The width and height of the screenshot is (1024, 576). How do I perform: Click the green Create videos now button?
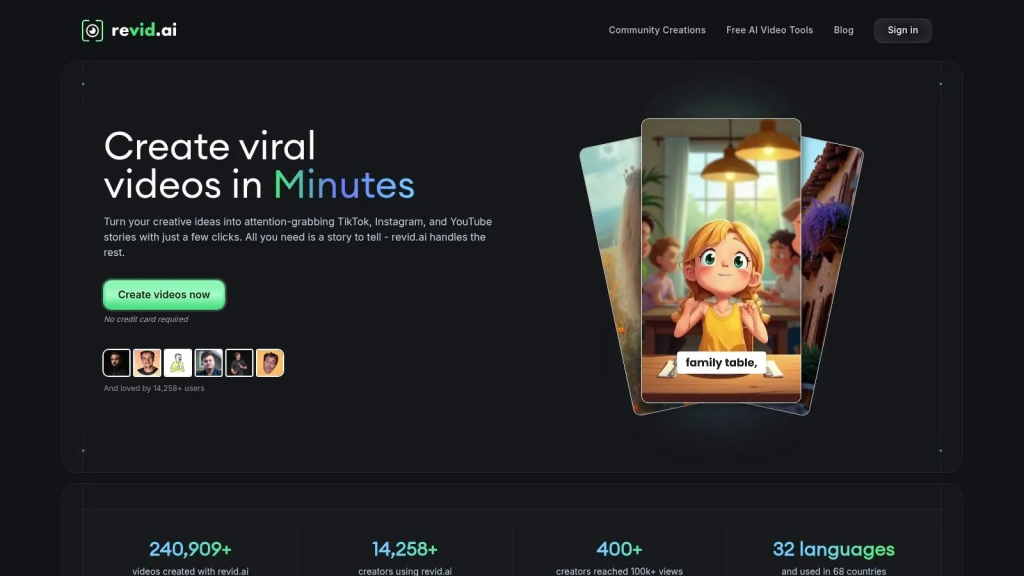tap(164, 295)
